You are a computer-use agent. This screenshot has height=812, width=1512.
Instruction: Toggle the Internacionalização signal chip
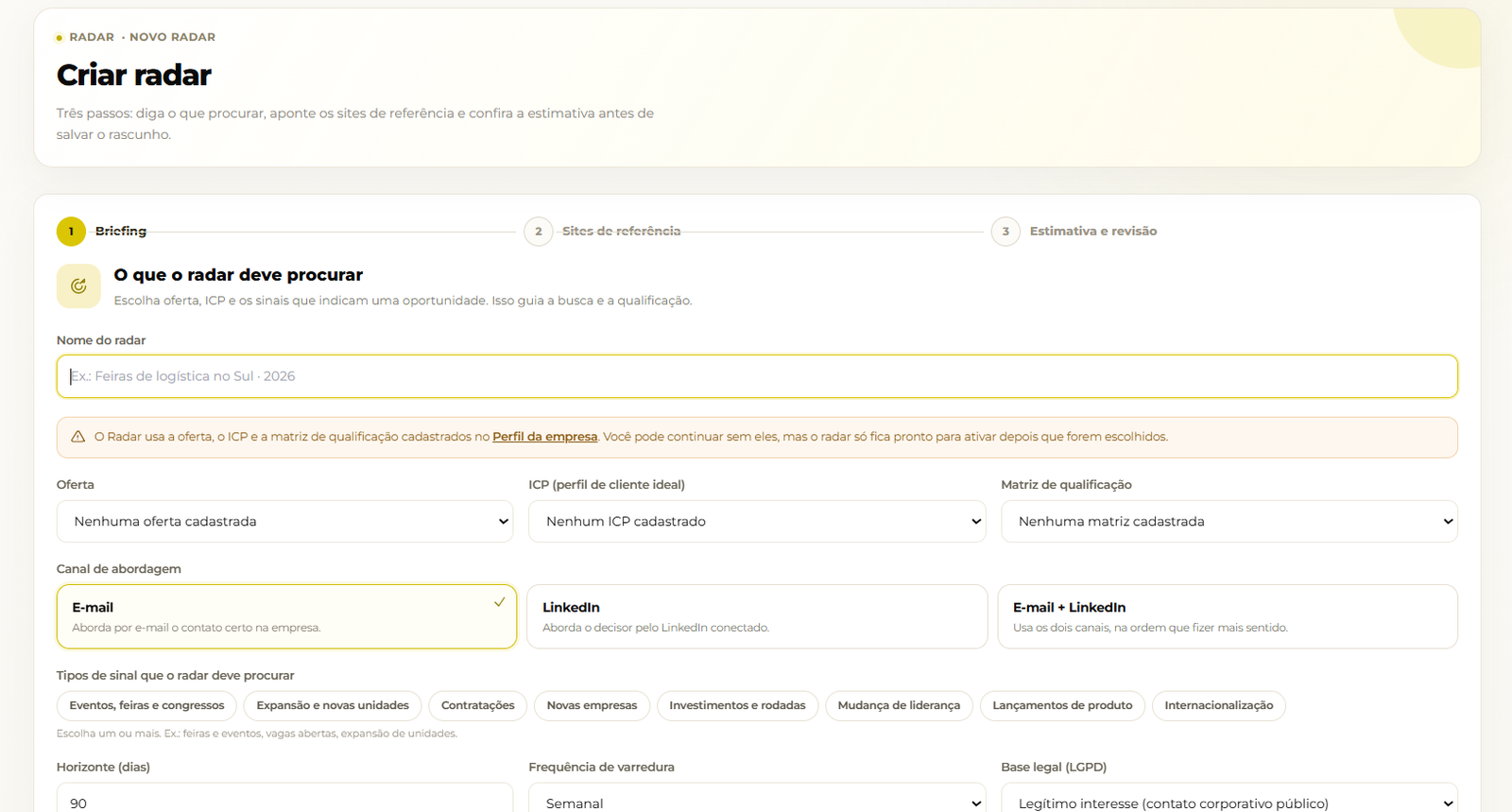(1219, 706)
